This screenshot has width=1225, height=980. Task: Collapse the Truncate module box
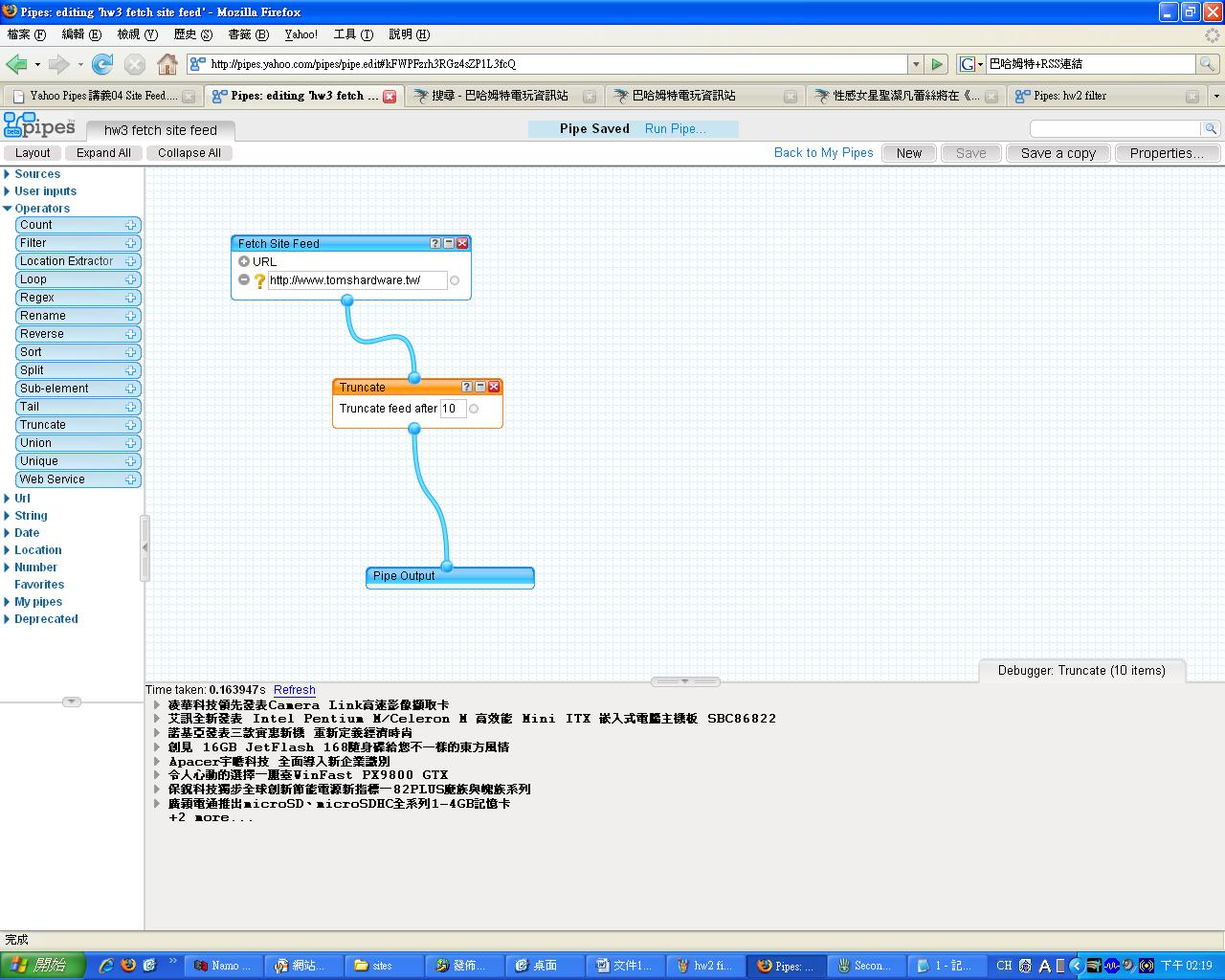pyautogui.click(x=480, y=387)
